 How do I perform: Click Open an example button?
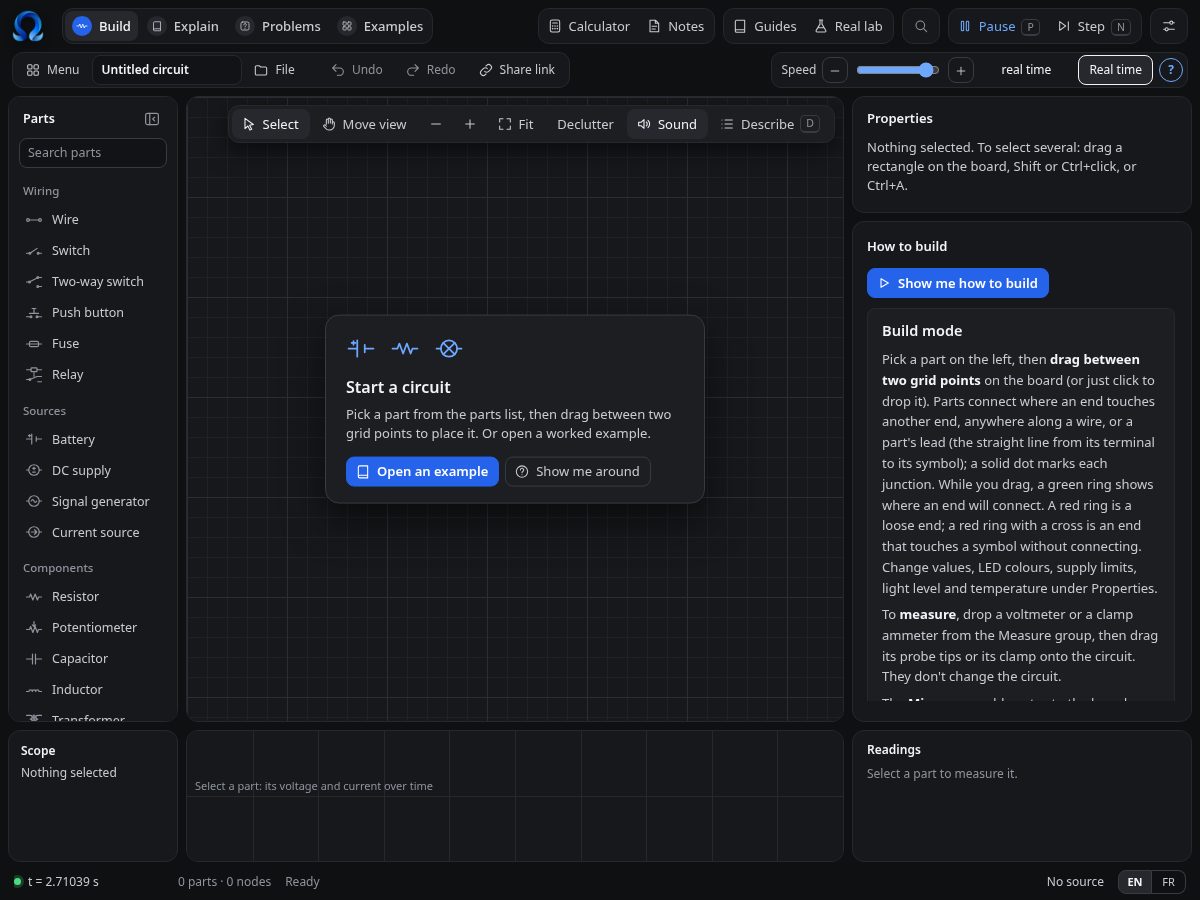click(422, 471)
